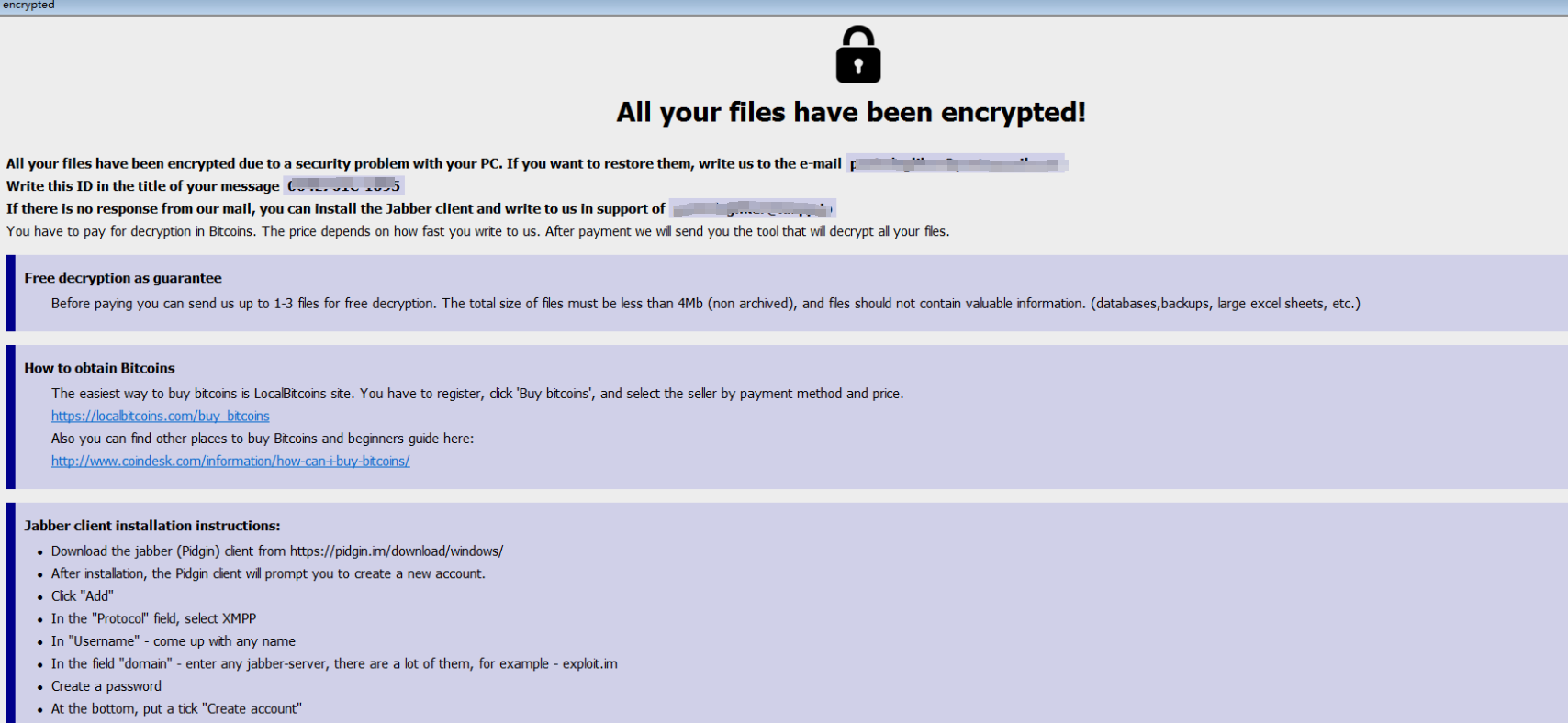The image size is (1568, 723).
Task: Click the blurred Jabber support address
Action: (753, 209)
